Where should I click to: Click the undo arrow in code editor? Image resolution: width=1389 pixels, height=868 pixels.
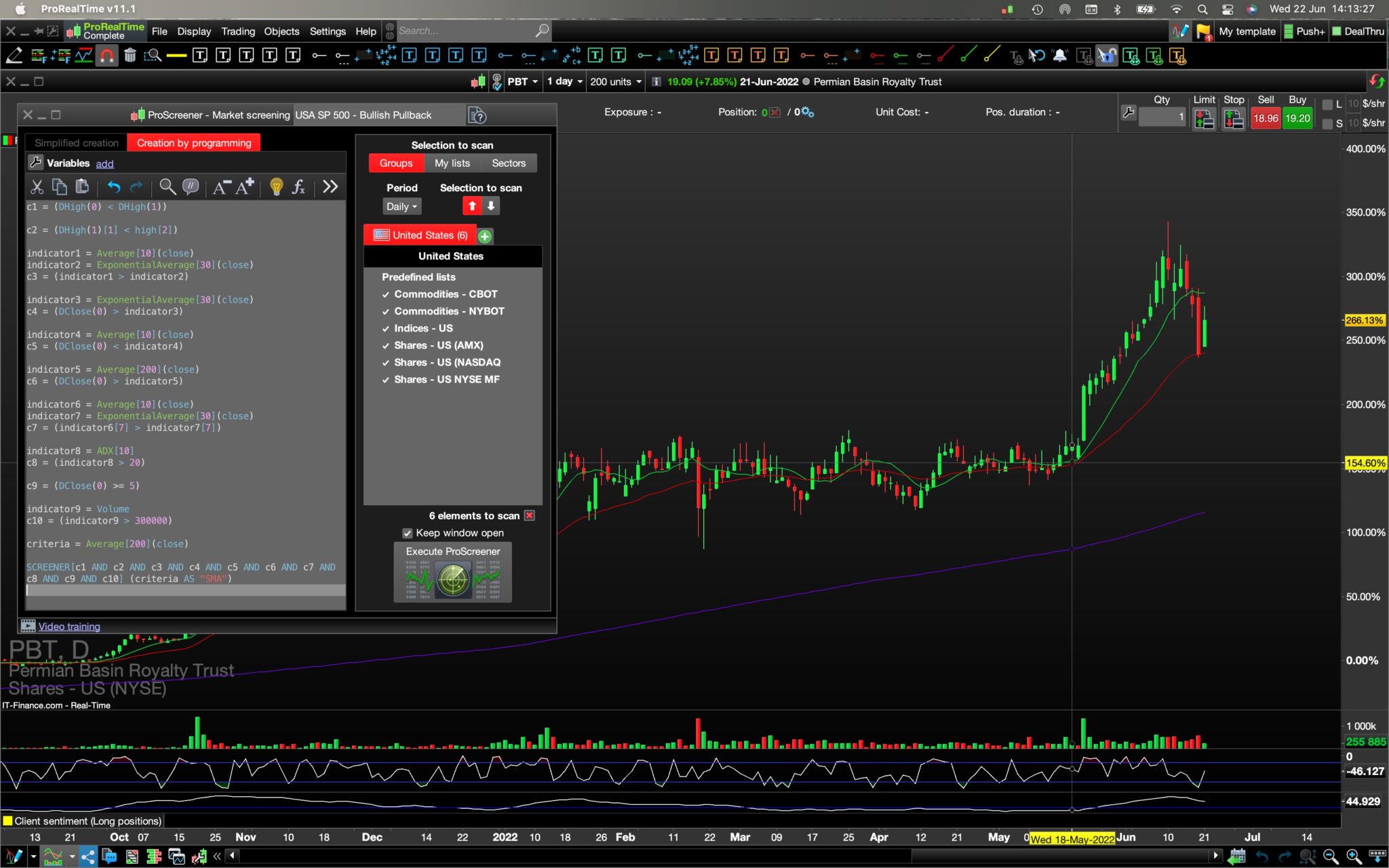point(113,187)
